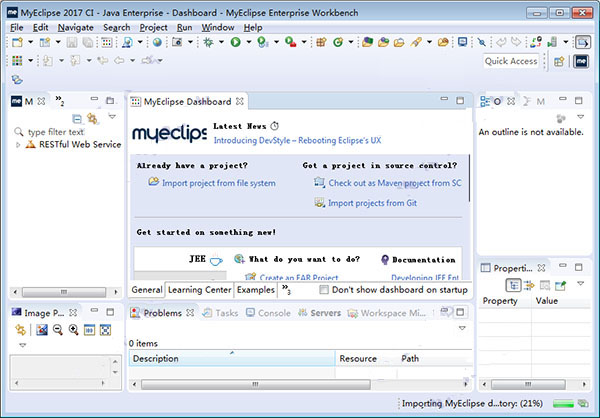Image resolution: width=600 pixels, height=418 pixels.
Task: Open the Run dropdown arrow
Action: (x=249, y=42)
